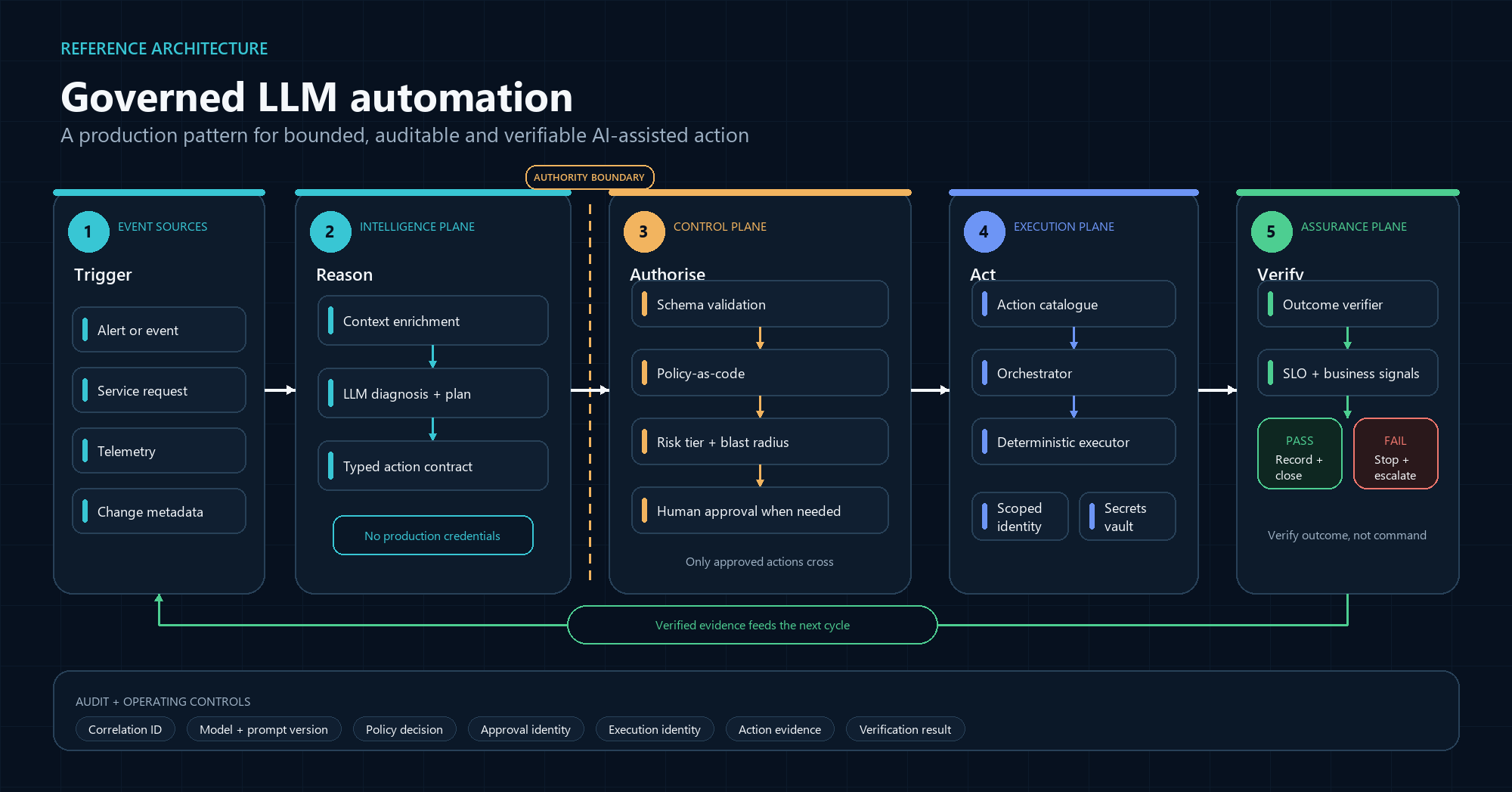Select Risk tier + blast radius box
The height and width of the screenshot is (792, 1512).
pos(760,442)
